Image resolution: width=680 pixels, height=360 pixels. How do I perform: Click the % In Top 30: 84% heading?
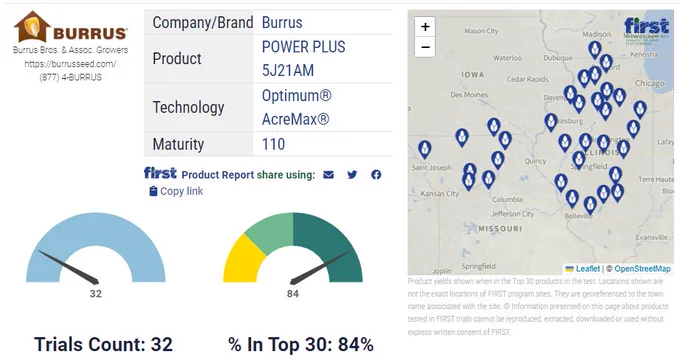[x=301, y=344]
